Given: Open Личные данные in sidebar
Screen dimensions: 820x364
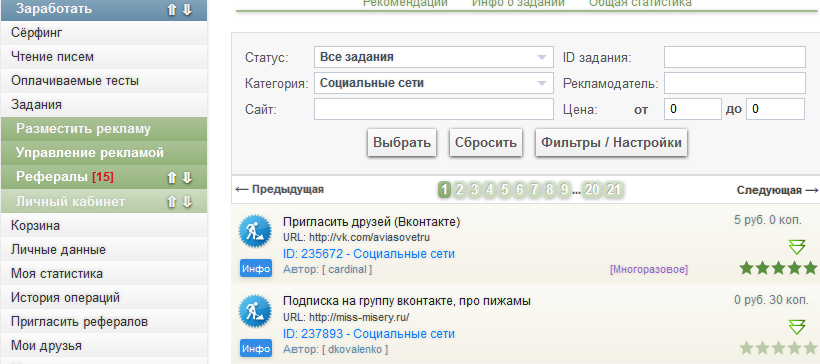Looking at the screenshot, I should pos(104,250).
